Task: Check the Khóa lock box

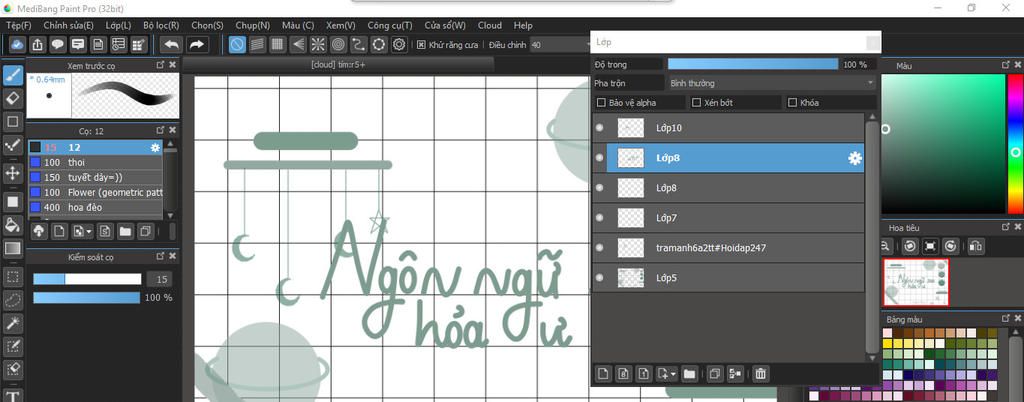Action: pyautogui.click(x=793, y=102)
